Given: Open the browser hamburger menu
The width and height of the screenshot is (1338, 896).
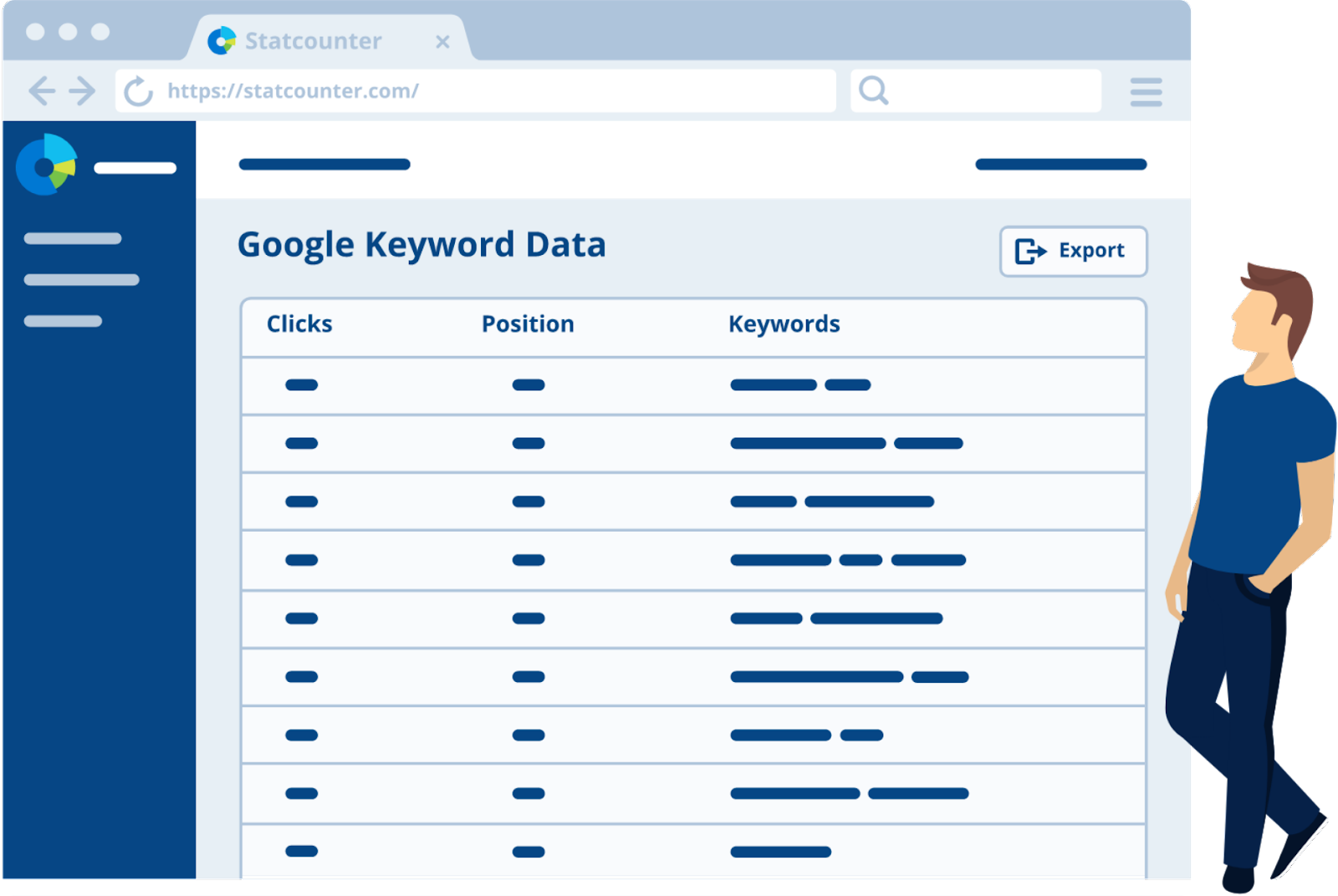Looking at the screenshot, I should pos(1146,92).
